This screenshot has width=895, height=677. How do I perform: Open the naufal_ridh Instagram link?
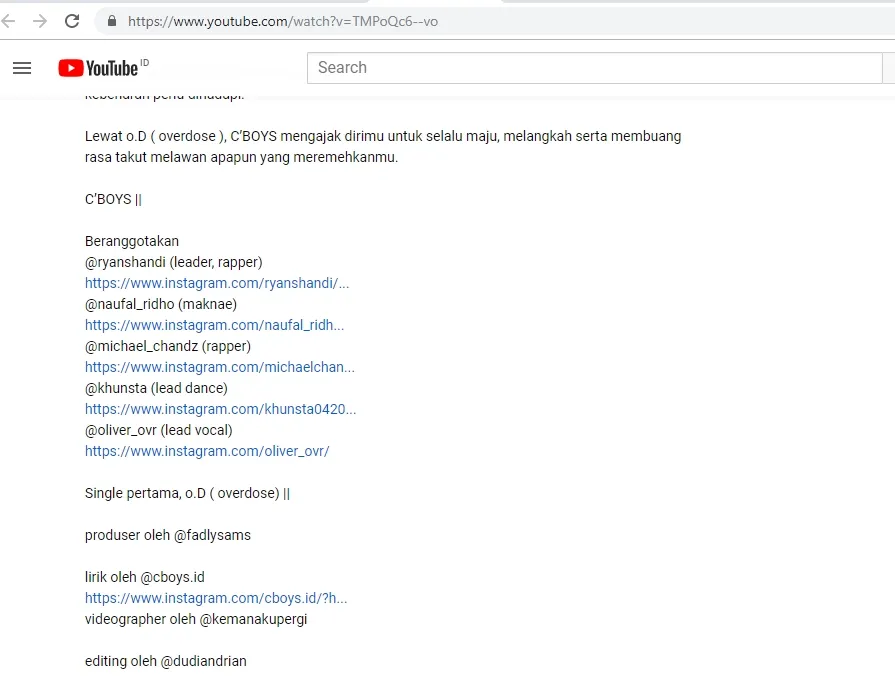click(215, 325)
